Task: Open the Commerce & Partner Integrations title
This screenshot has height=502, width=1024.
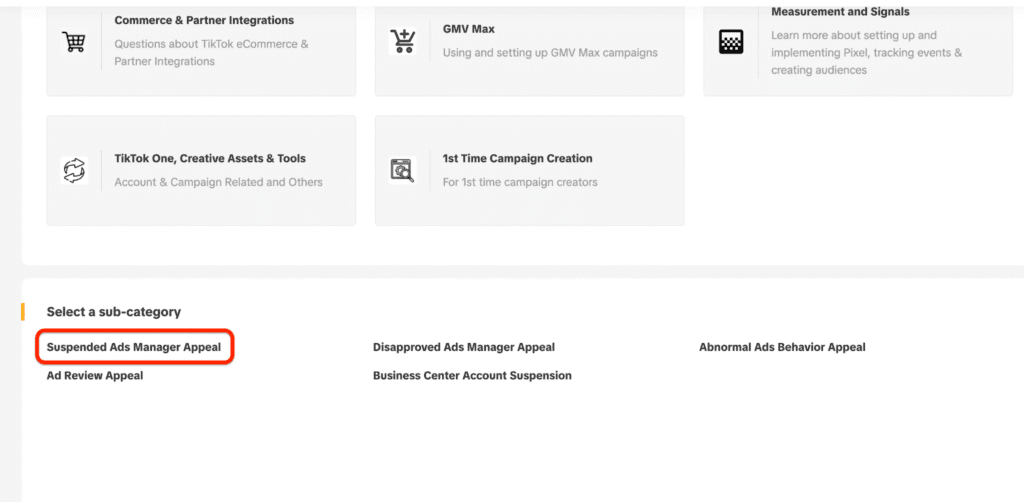Action: (x=204, y=20)
